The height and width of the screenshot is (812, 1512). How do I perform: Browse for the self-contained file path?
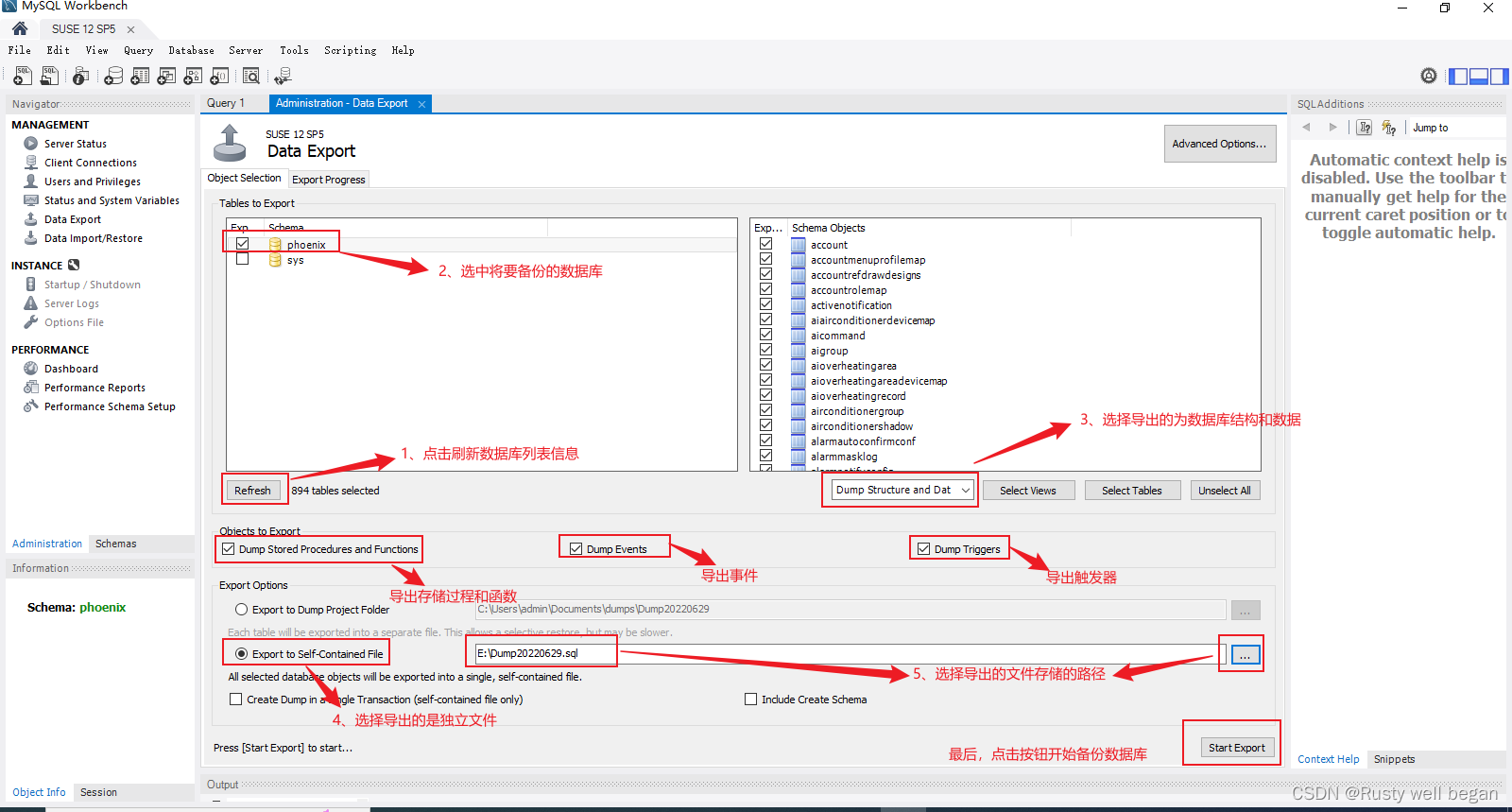click(1246, 655)
